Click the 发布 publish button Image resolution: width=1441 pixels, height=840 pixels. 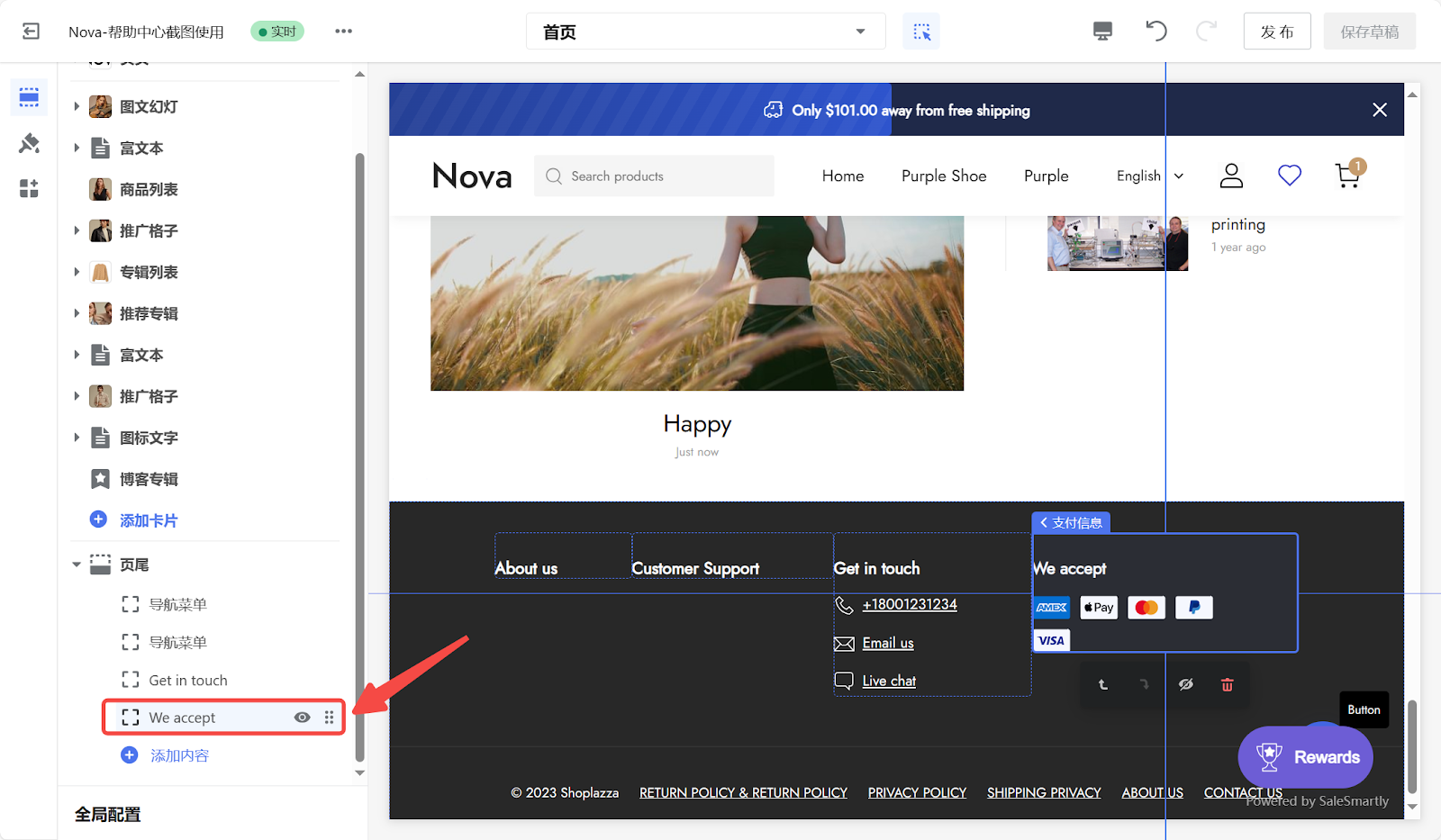coord(1277,32)
